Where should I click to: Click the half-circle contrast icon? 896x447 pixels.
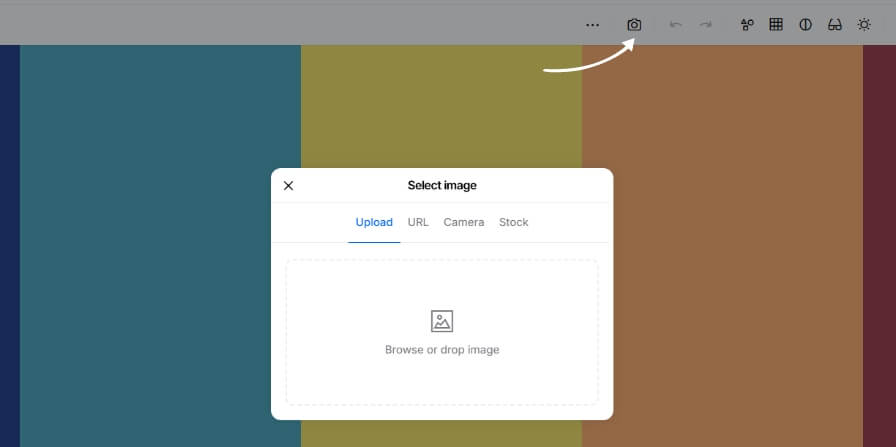point(805,25)
